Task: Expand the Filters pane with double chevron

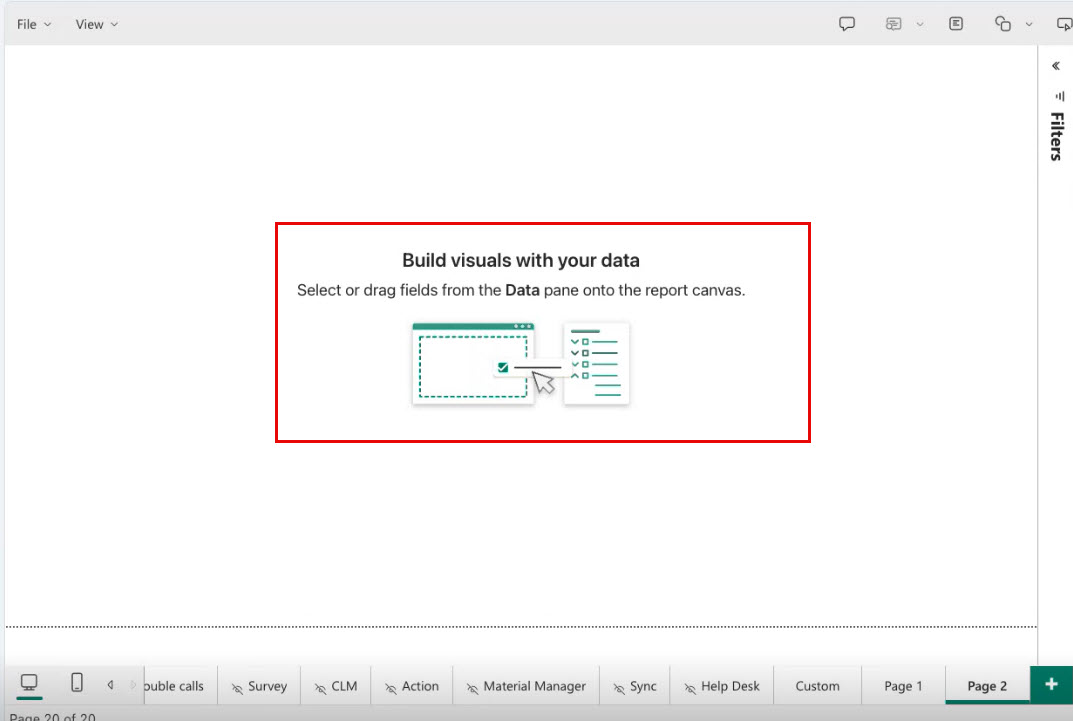Action: tap(1056, 66)
